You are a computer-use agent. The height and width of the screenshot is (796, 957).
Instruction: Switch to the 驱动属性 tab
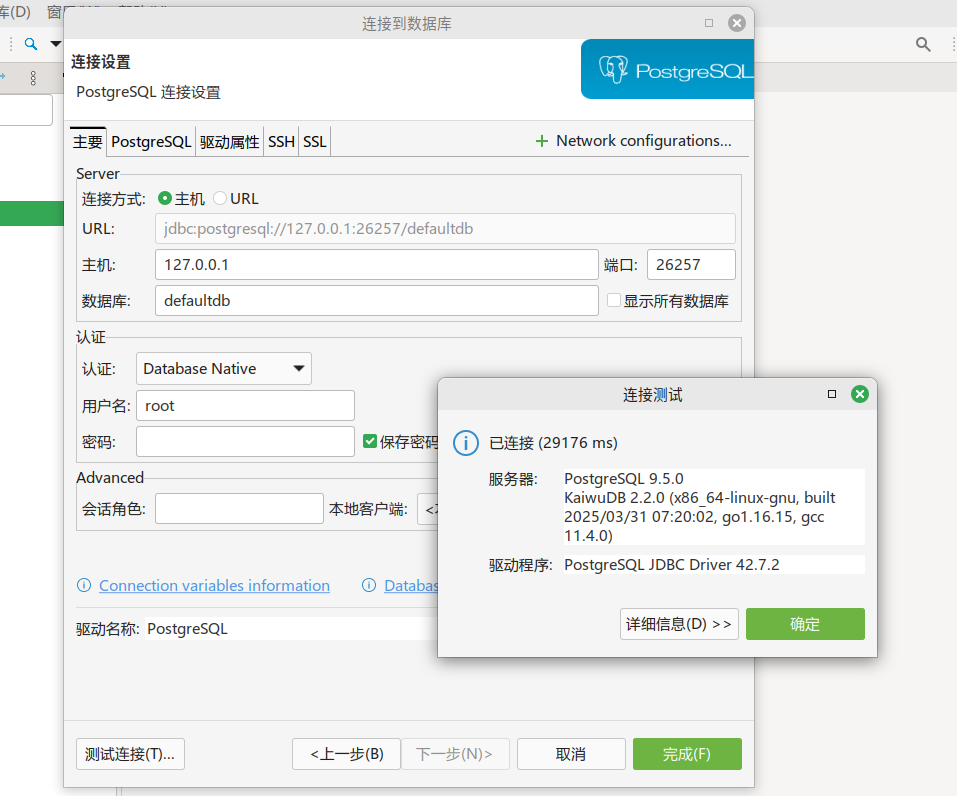pyautogui.click(x=229, y=142)
